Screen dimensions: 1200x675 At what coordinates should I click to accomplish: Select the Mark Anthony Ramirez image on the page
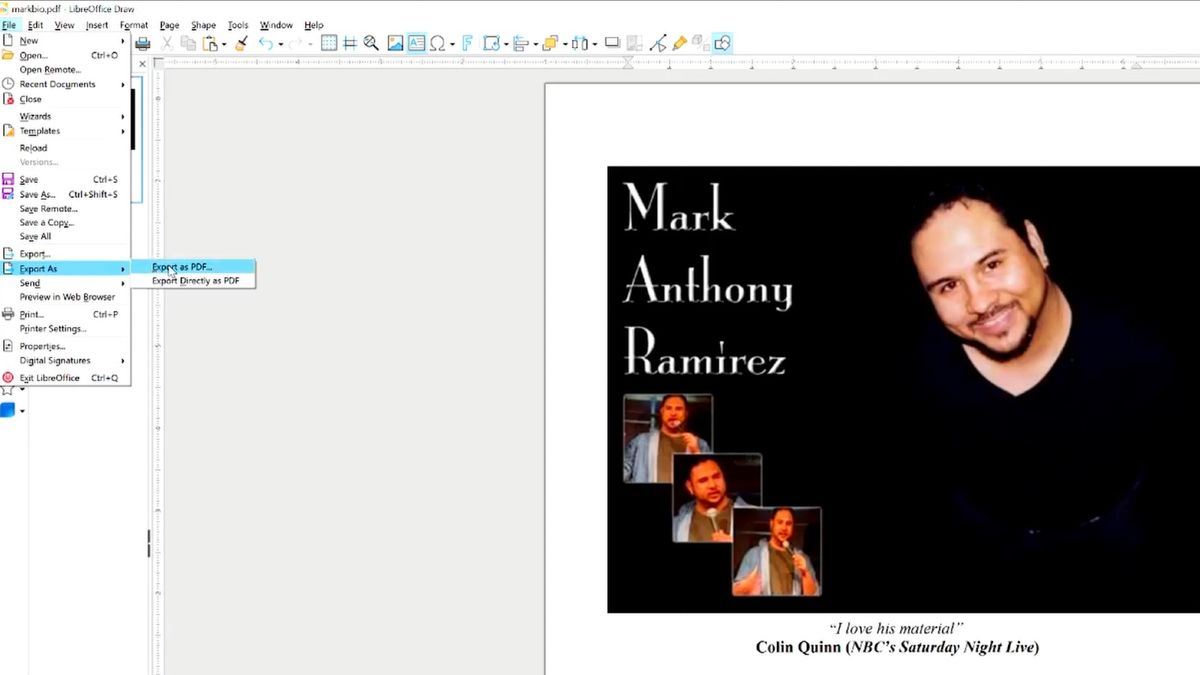point(900,390)
